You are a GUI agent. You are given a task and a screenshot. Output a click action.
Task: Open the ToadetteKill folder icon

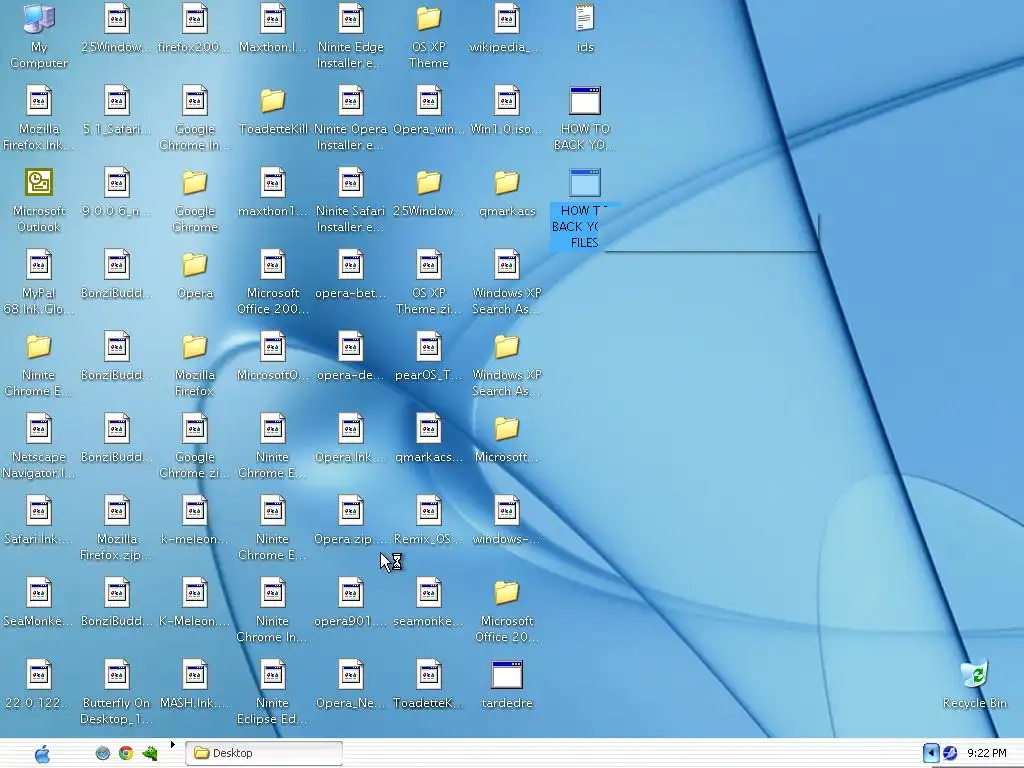tap(272, 101)
